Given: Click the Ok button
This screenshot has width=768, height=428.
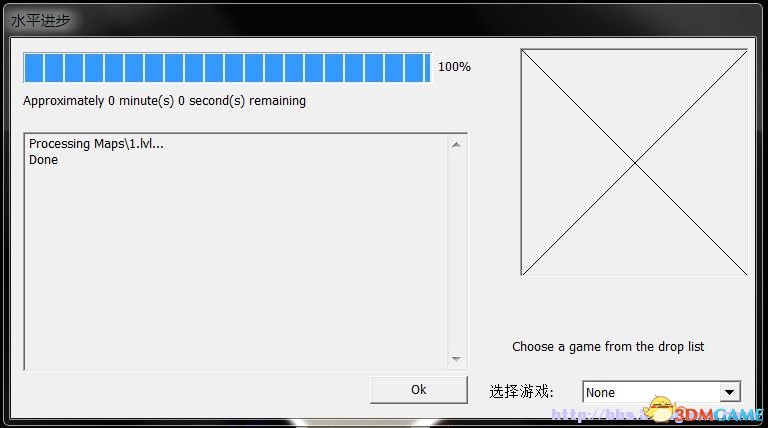Looking at the screenshot, I should click(x=418, y=390).
